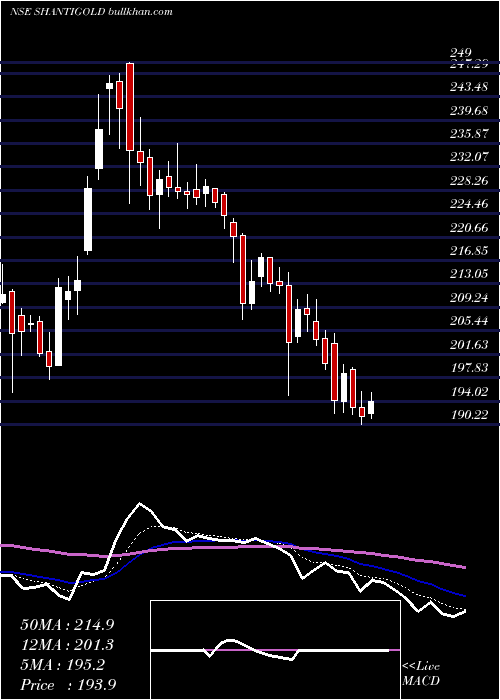Select the 201.63 price level label

[469, 345]
